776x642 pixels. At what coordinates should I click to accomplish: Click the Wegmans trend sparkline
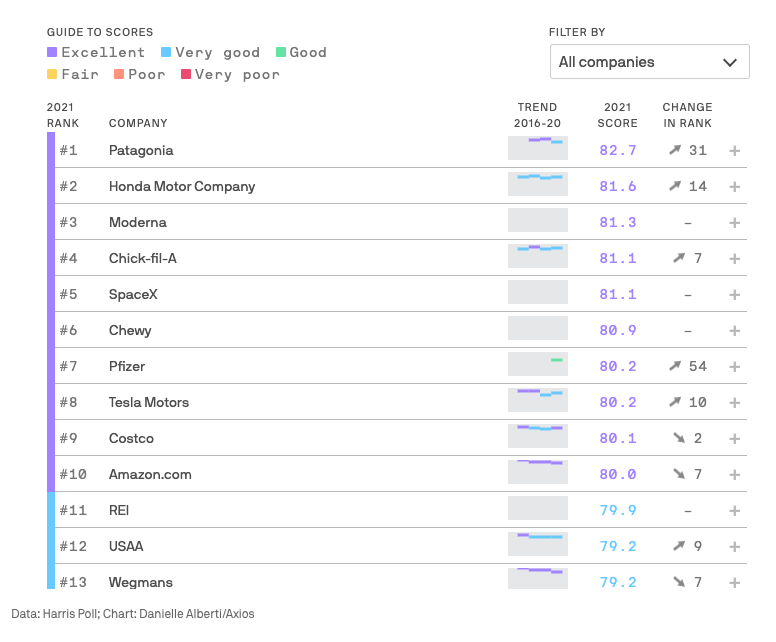point(538,578)
